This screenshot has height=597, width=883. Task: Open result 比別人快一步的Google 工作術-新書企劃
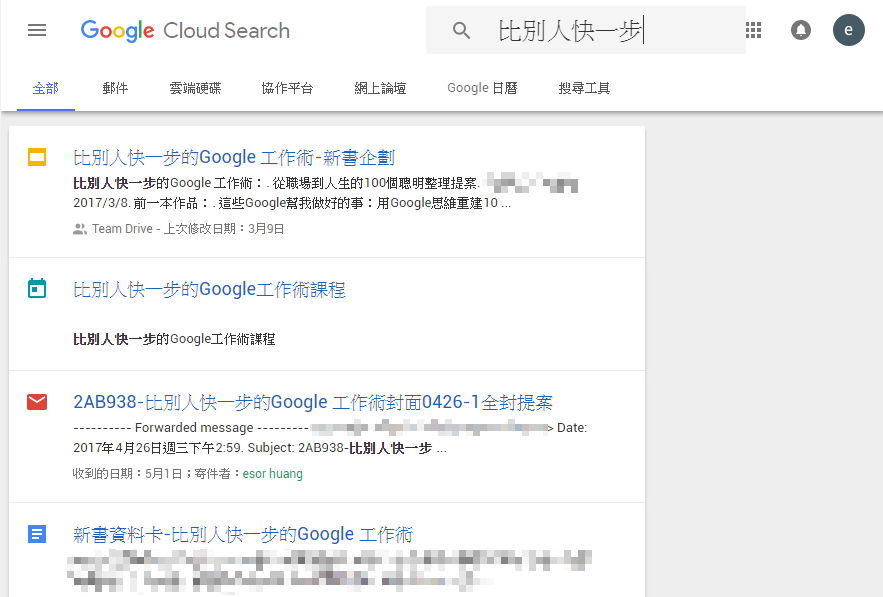[x=234, y=157]
